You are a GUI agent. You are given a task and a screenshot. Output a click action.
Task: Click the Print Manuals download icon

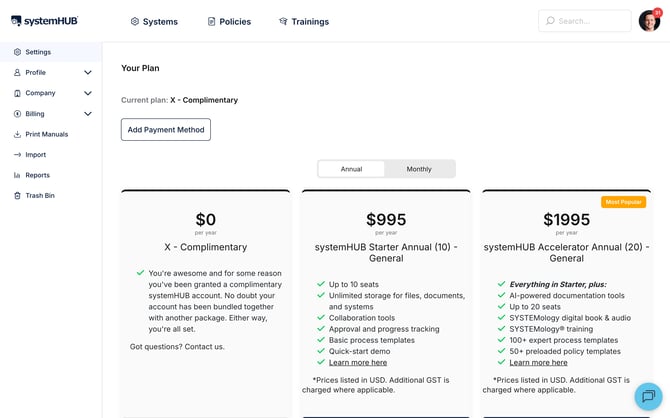tap(17, 134)
